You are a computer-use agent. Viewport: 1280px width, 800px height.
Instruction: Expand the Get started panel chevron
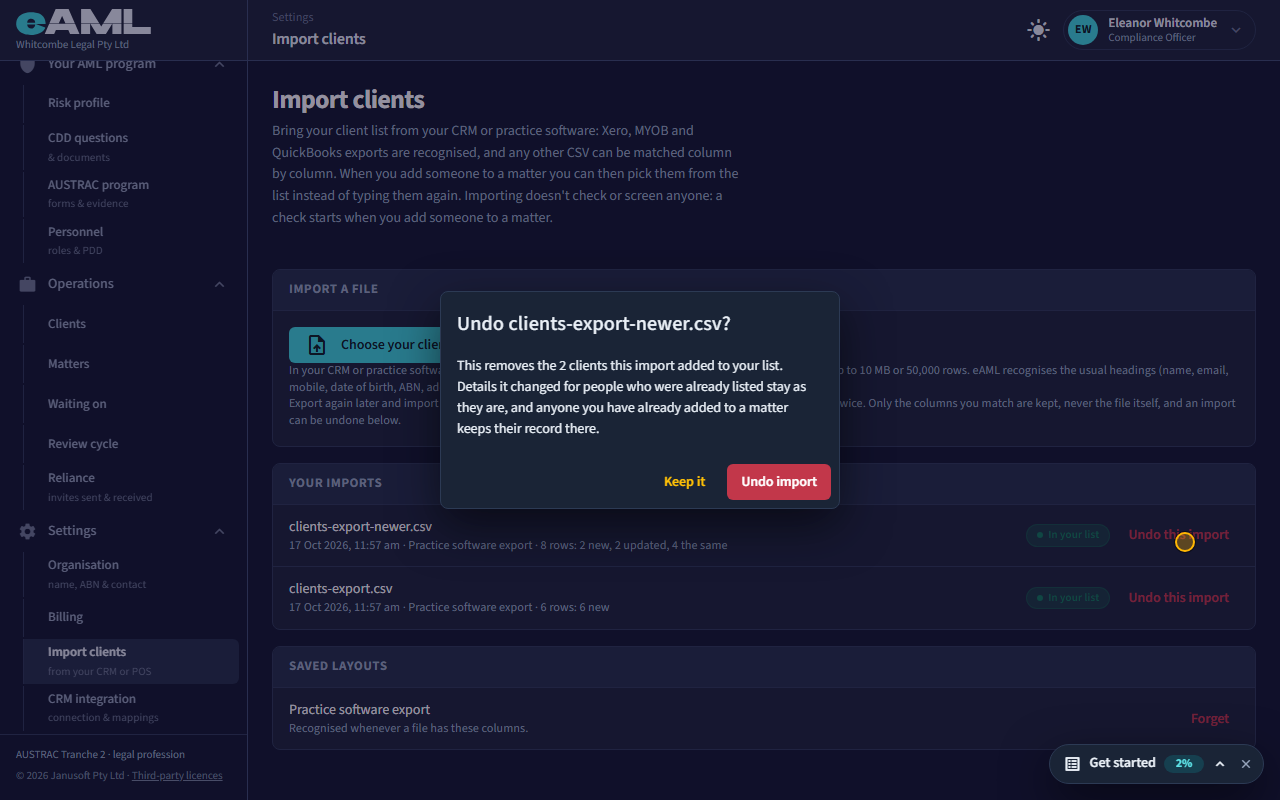point(1220,763)
